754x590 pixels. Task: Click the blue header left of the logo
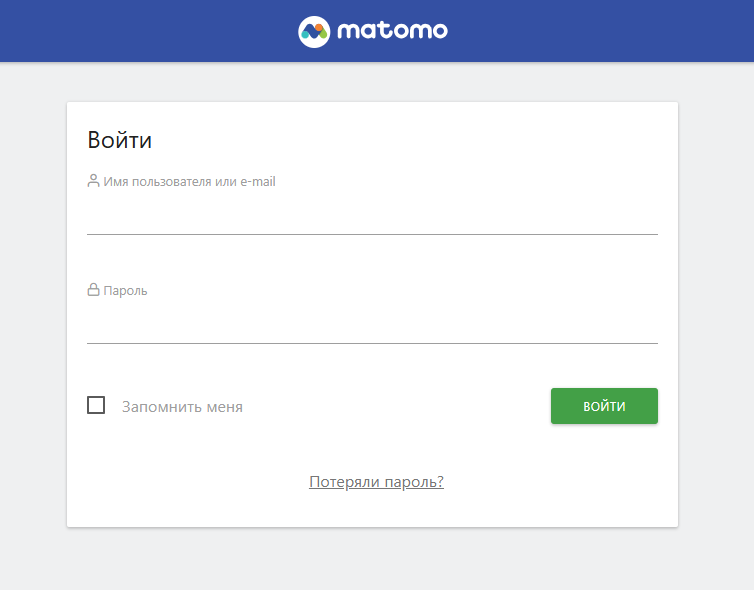tap(150, 31)
